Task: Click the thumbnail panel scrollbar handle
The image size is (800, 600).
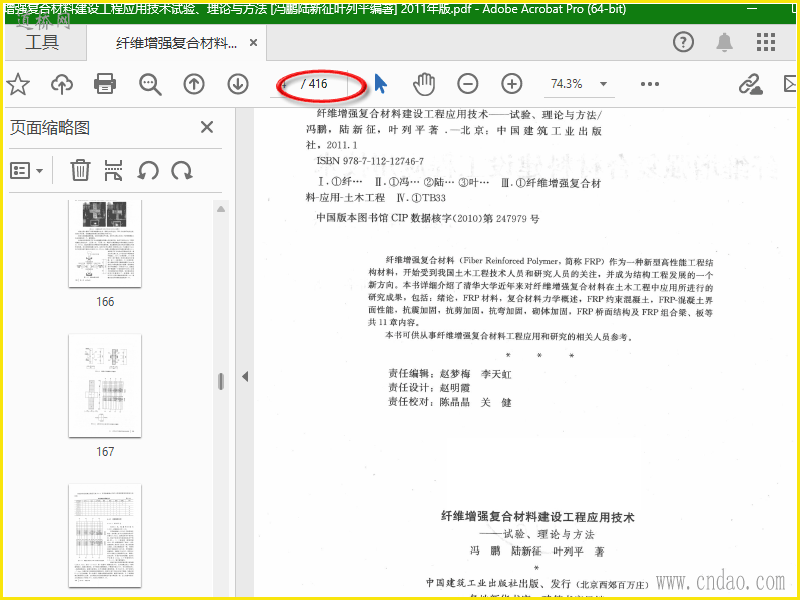Action: [x=221, y=381]
